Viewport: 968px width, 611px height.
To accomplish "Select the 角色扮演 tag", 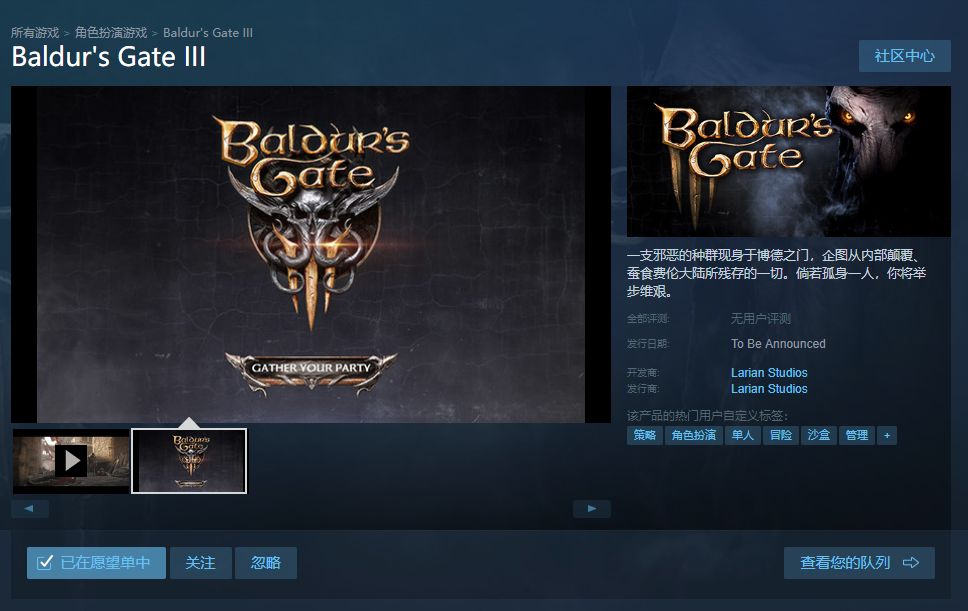I will (x=694, y=435).
